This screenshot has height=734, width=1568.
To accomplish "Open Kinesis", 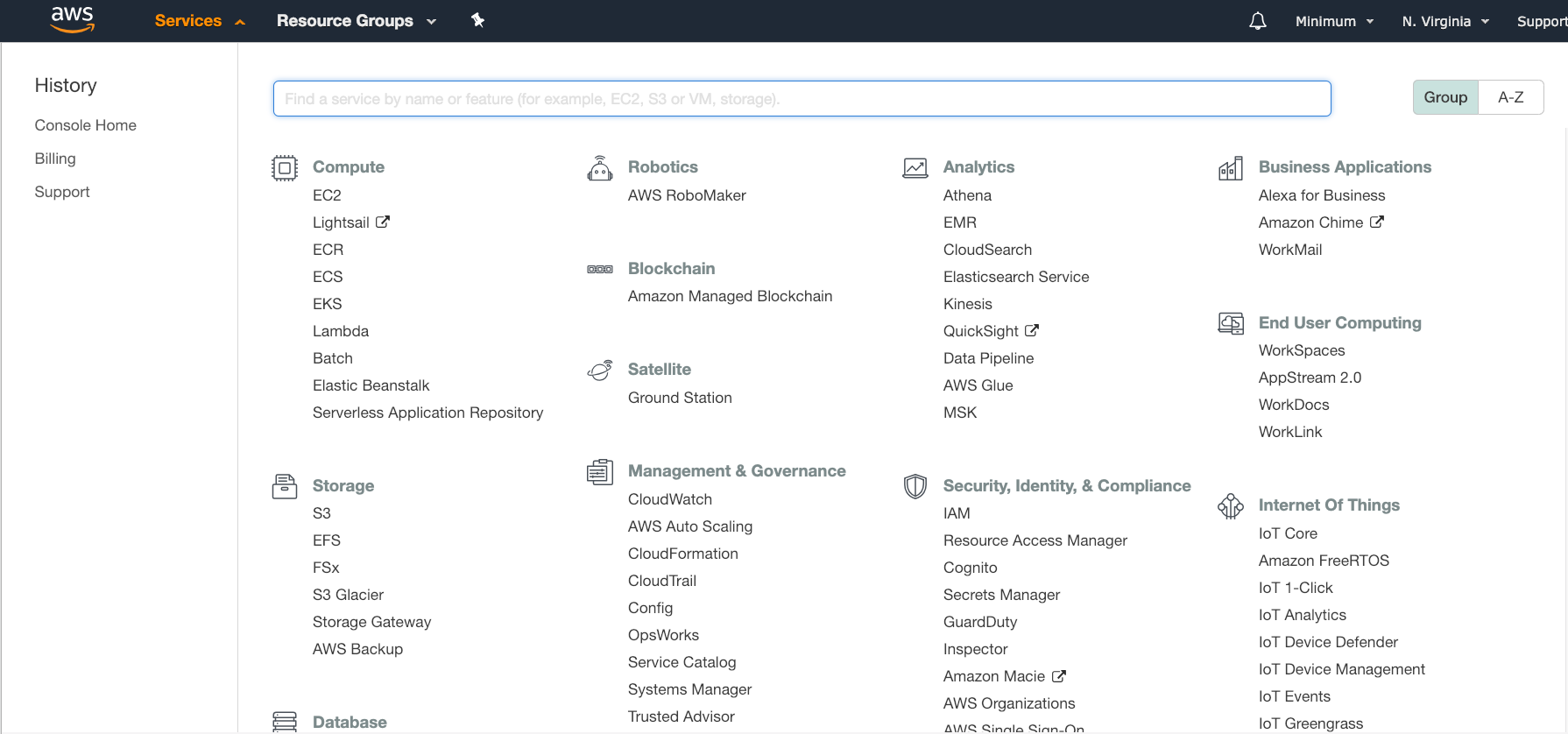I will (x=968, y=304).
